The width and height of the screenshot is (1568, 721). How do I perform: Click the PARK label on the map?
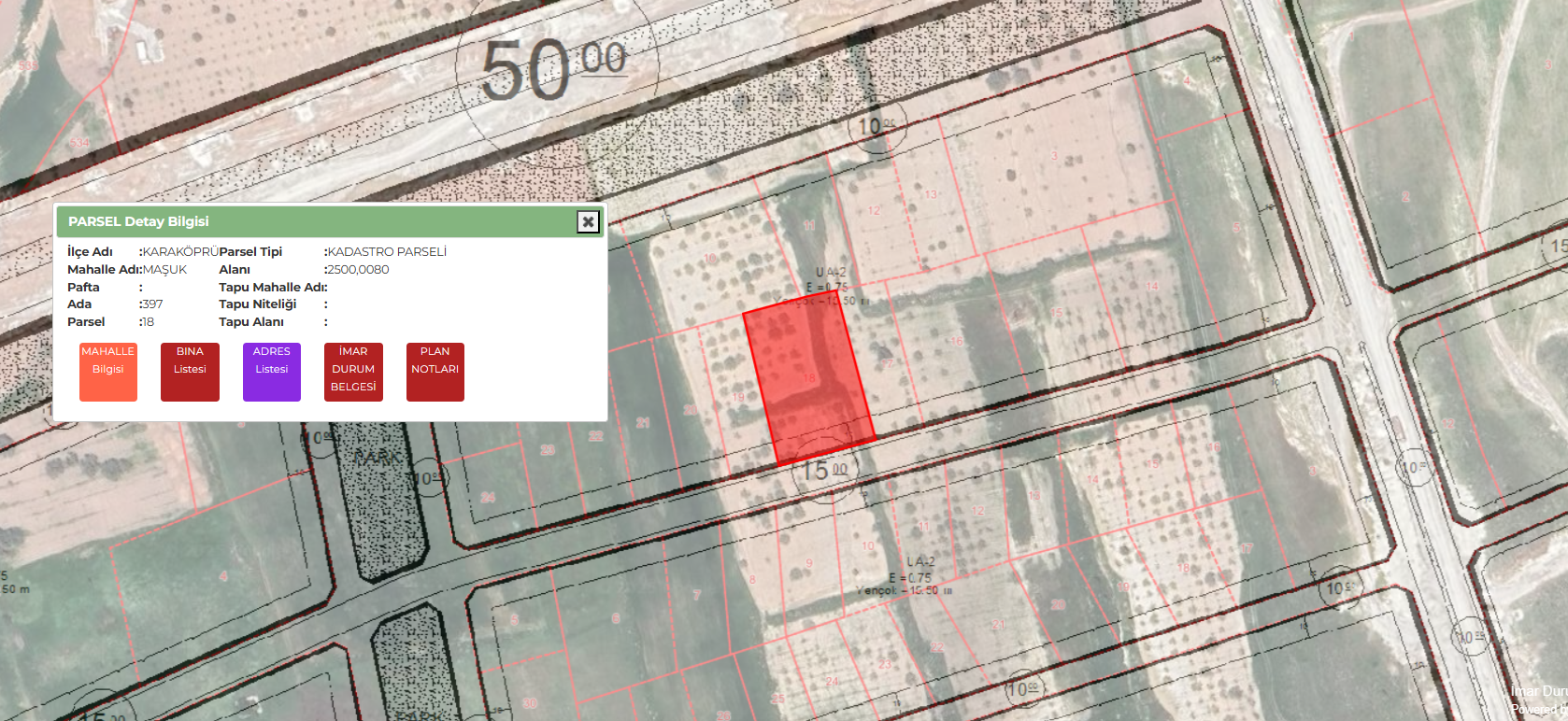(x=378, y=458)
